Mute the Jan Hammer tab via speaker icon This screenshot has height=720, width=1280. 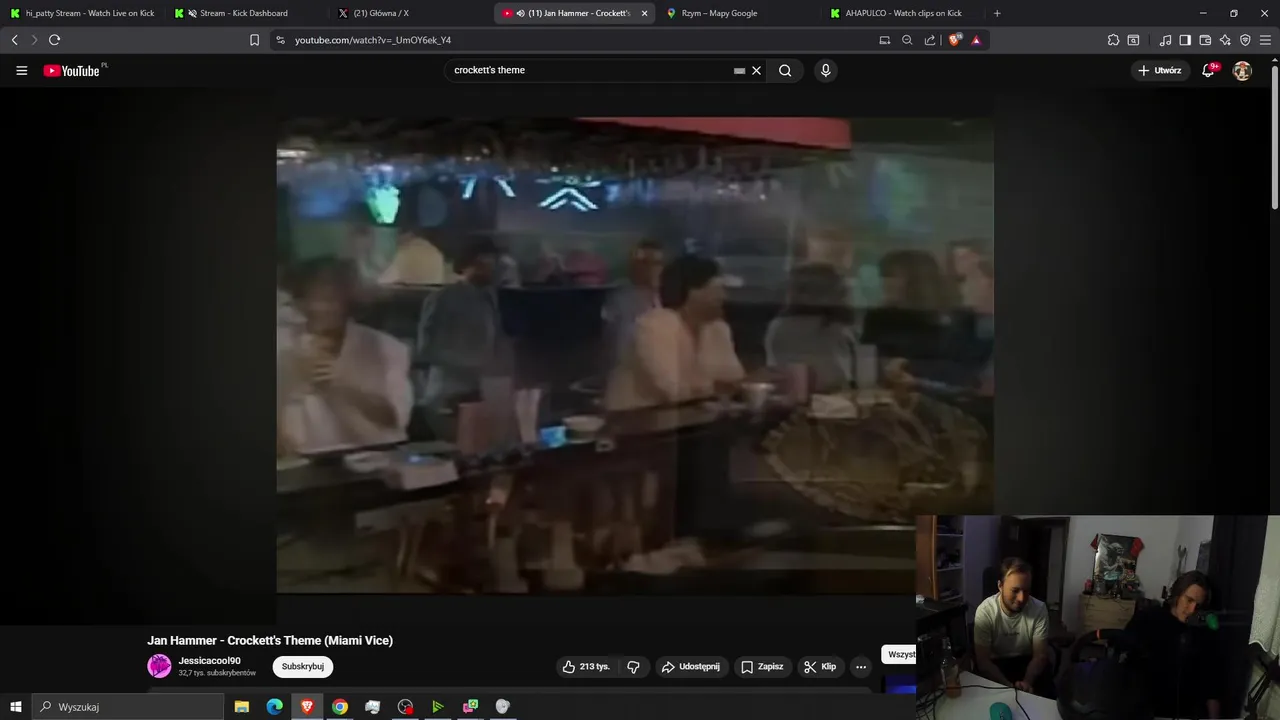click(520, 13)
